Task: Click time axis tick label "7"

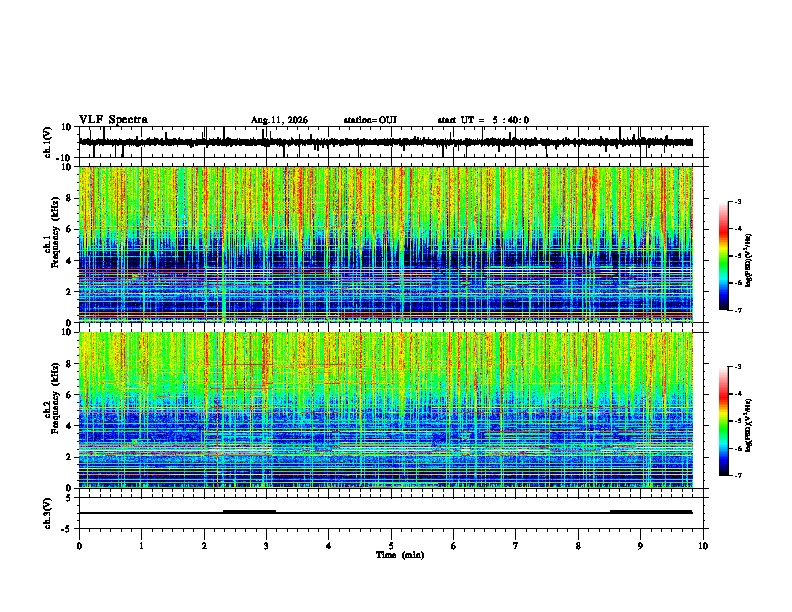Action: tap(516, 546)
